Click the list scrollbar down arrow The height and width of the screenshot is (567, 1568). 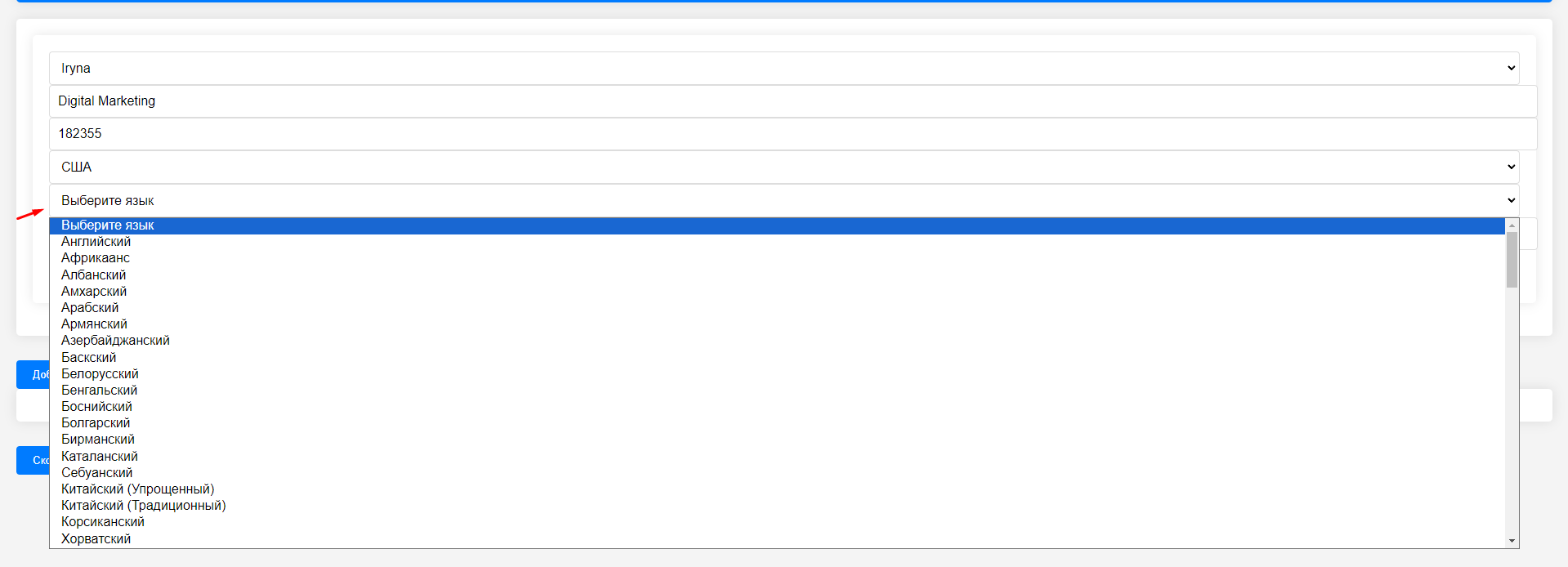point(1512,541)
